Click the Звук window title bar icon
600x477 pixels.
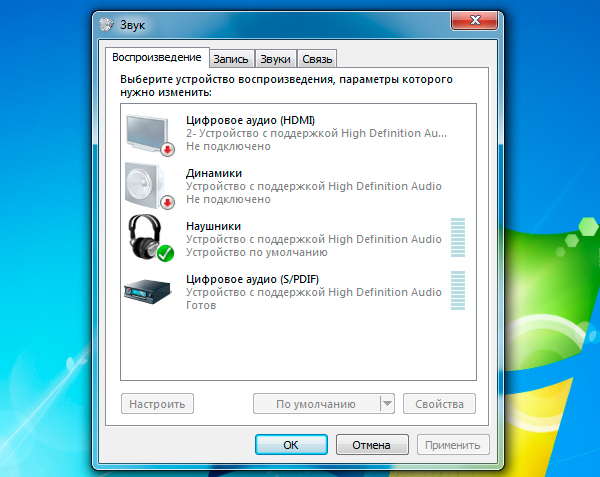click(109, 21)
